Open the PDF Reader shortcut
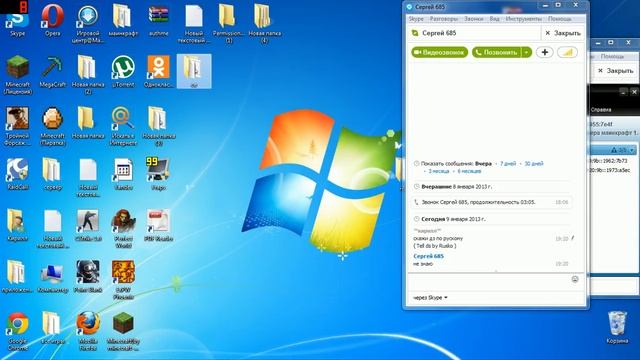 pyautogui.click(x=158, y=226)
